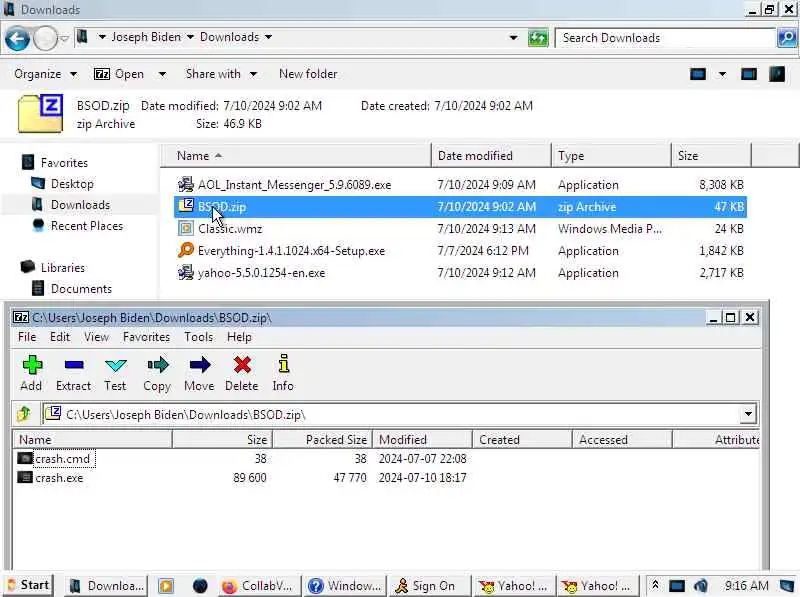Switch to Sign On taskbar window
800x597 pixels.
pos(432,586)
